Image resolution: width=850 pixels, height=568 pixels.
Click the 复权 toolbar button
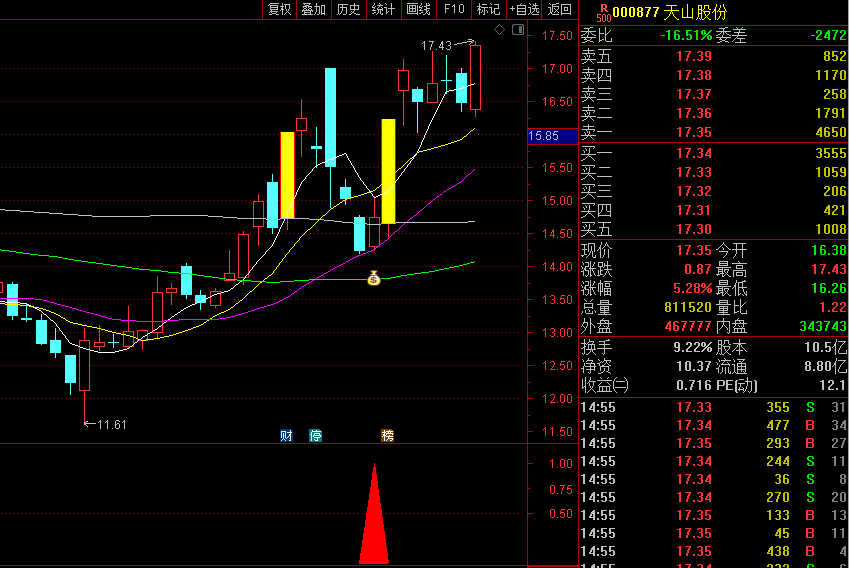280,9
